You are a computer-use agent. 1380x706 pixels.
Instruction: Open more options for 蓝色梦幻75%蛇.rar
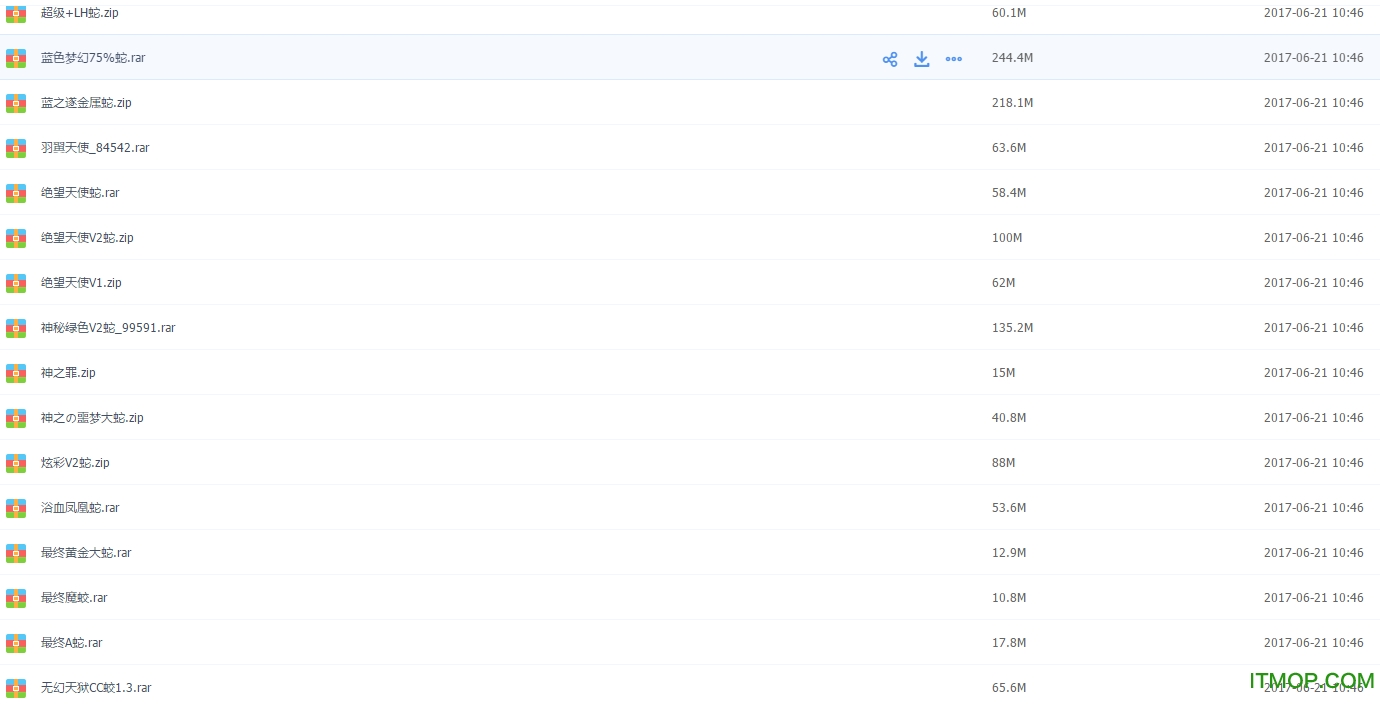click(954, 59)
